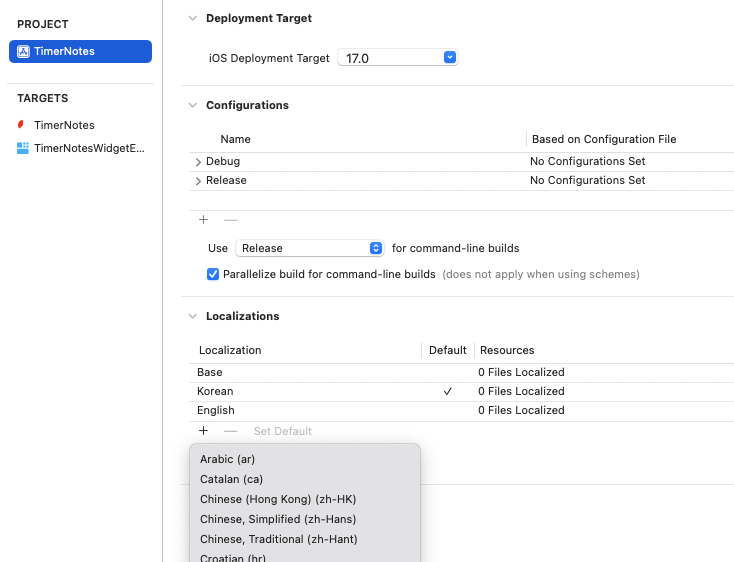The height and width of the screenshot is (562, 734).
Task: Select the TimerNotes project in the sidebar
Action: tap(81, 51)
